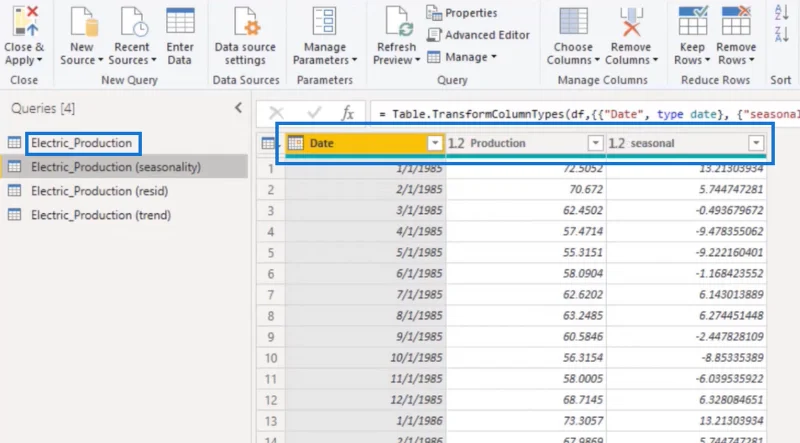Select row number 5
Image resolution: width=800 pixels, height=443 pixels.
click(270, 253)
